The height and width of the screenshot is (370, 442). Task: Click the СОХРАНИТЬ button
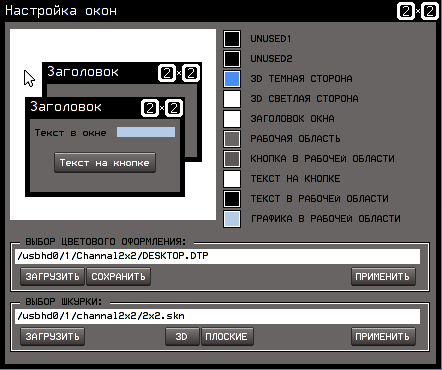(x=118, y=277)
